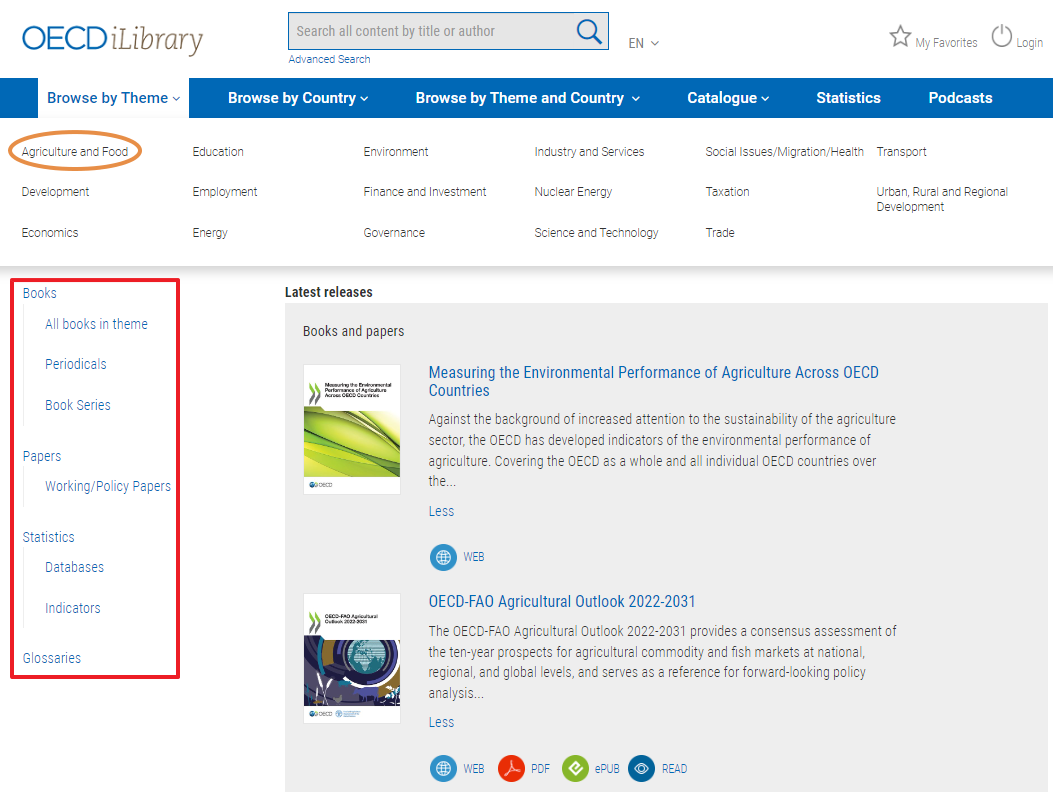Select the Agriculture and Food theme
The image size is (1053, 792).
pyautogui.click(x=75, y=152)
